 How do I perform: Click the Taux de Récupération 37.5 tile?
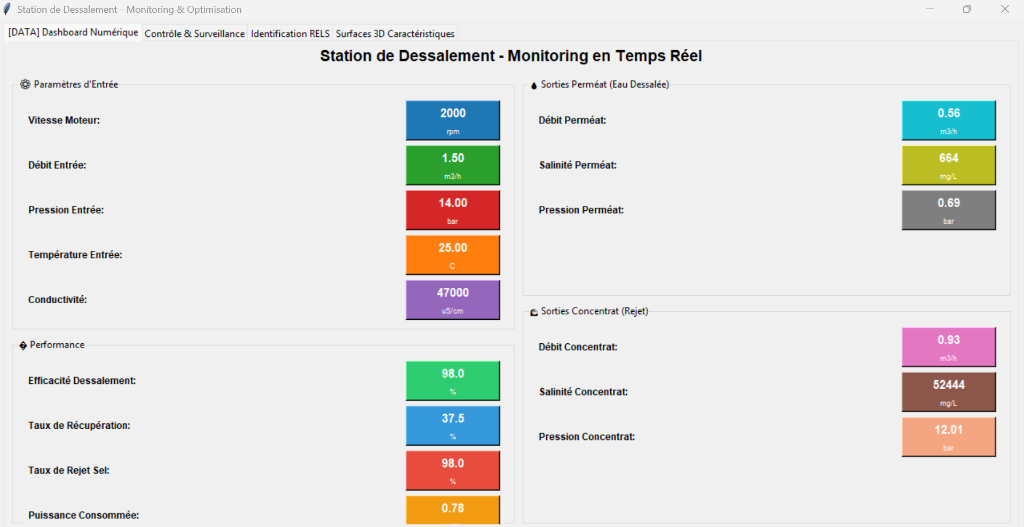coord(453,426)
